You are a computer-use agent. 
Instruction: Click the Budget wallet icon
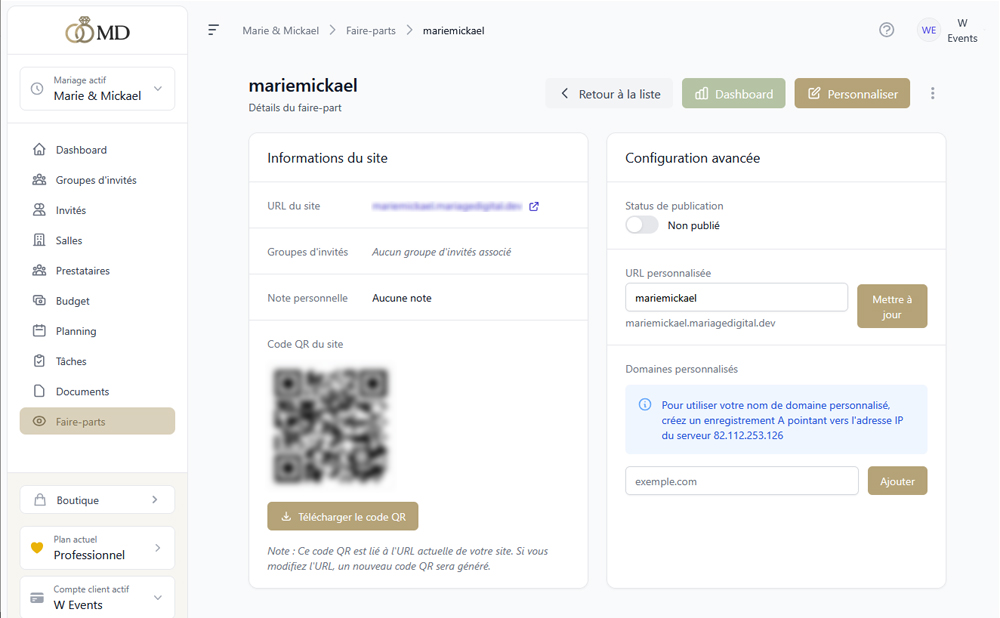point(39,300)
